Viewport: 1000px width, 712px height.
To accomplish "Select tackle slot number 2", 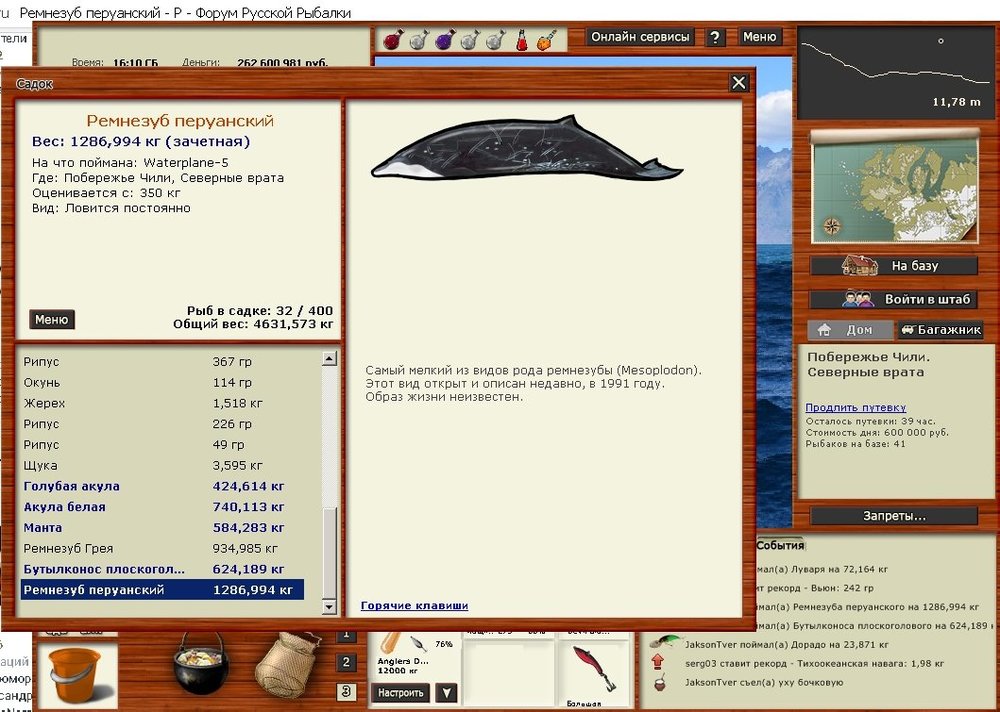I will pos(346,662).
